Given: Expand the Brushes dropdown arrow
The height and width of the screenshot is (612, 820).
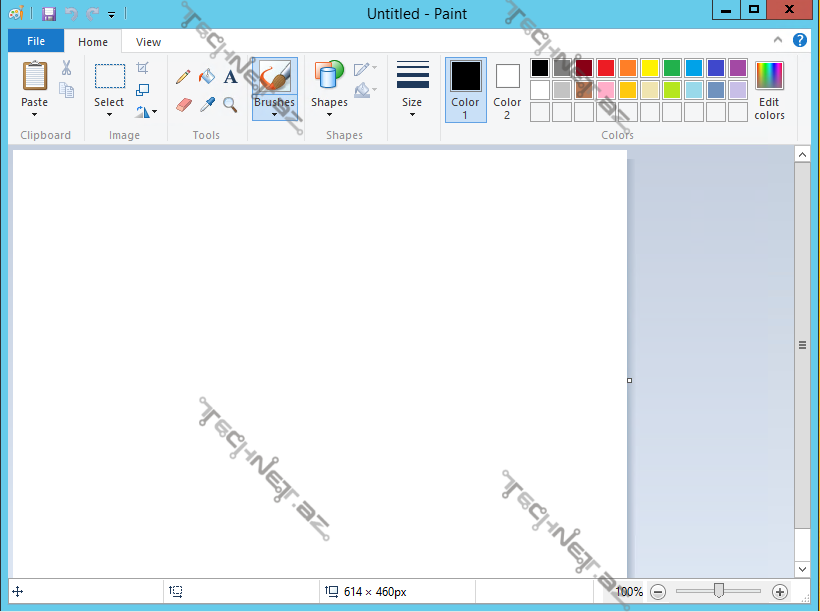Looking at the screenshot, I should pyautogui.click(x=274, y=114).
